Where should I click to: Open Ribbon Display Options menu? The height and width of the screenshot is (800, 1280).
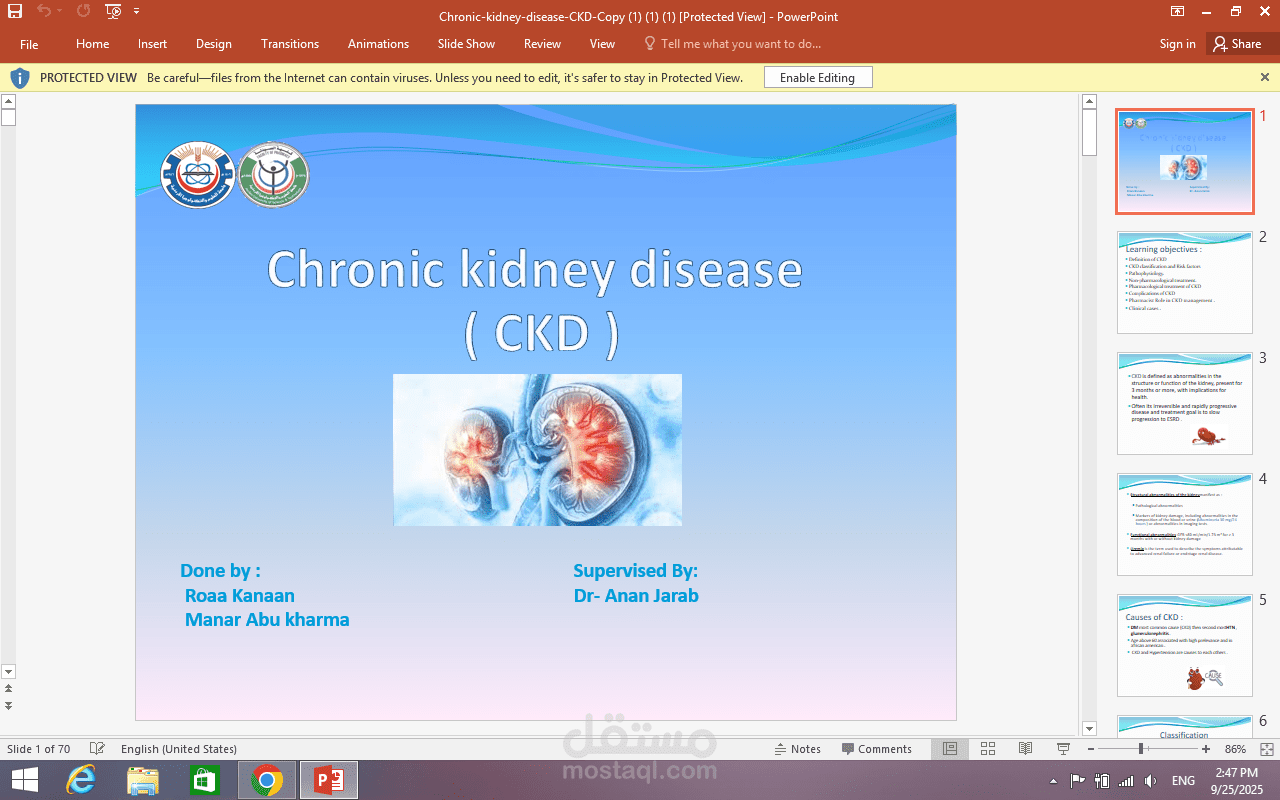[1178, 12]
